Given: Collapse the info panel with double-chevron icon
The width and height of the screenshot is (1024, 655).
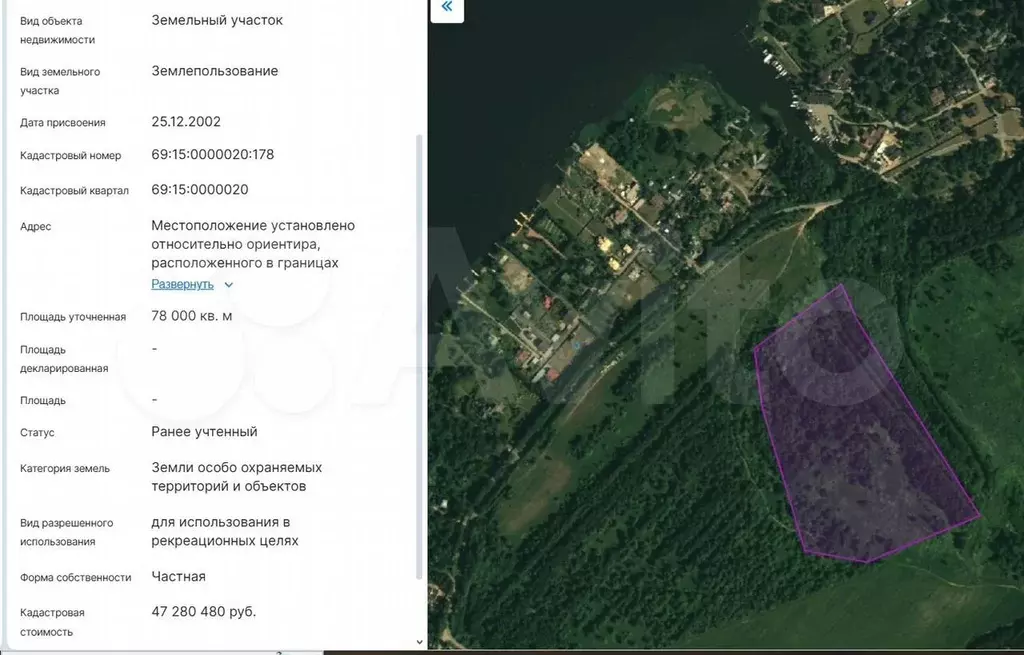Looking at the screenshot, I should tap(446, 8).
